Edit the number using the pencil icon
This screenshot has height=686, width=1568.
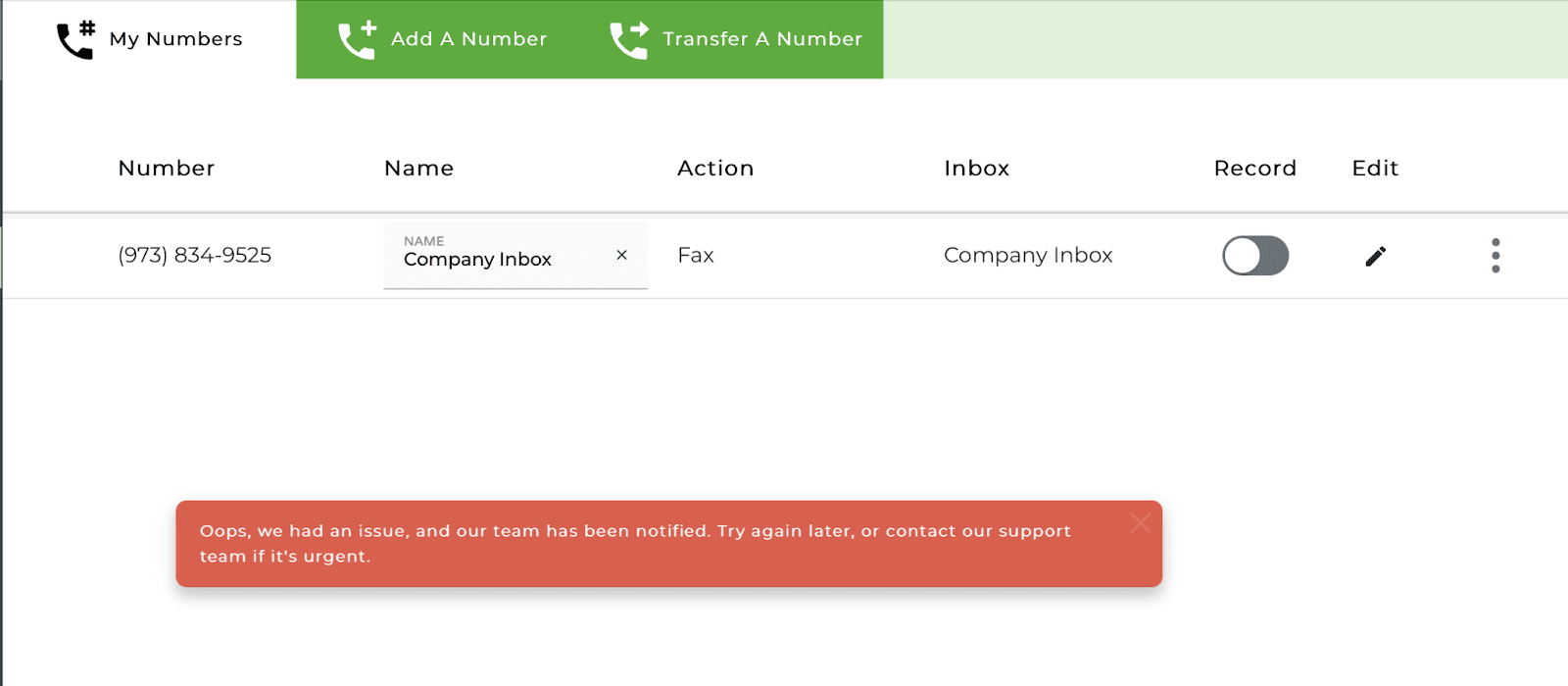pyautogui.click(x=1376, y=256)
